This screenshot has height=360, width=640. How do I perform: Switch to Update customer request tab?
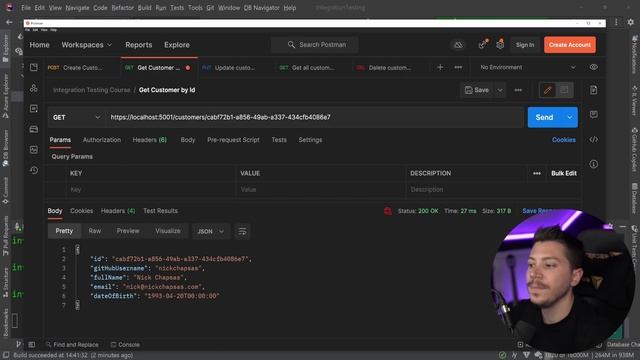[x=229, y=68]
